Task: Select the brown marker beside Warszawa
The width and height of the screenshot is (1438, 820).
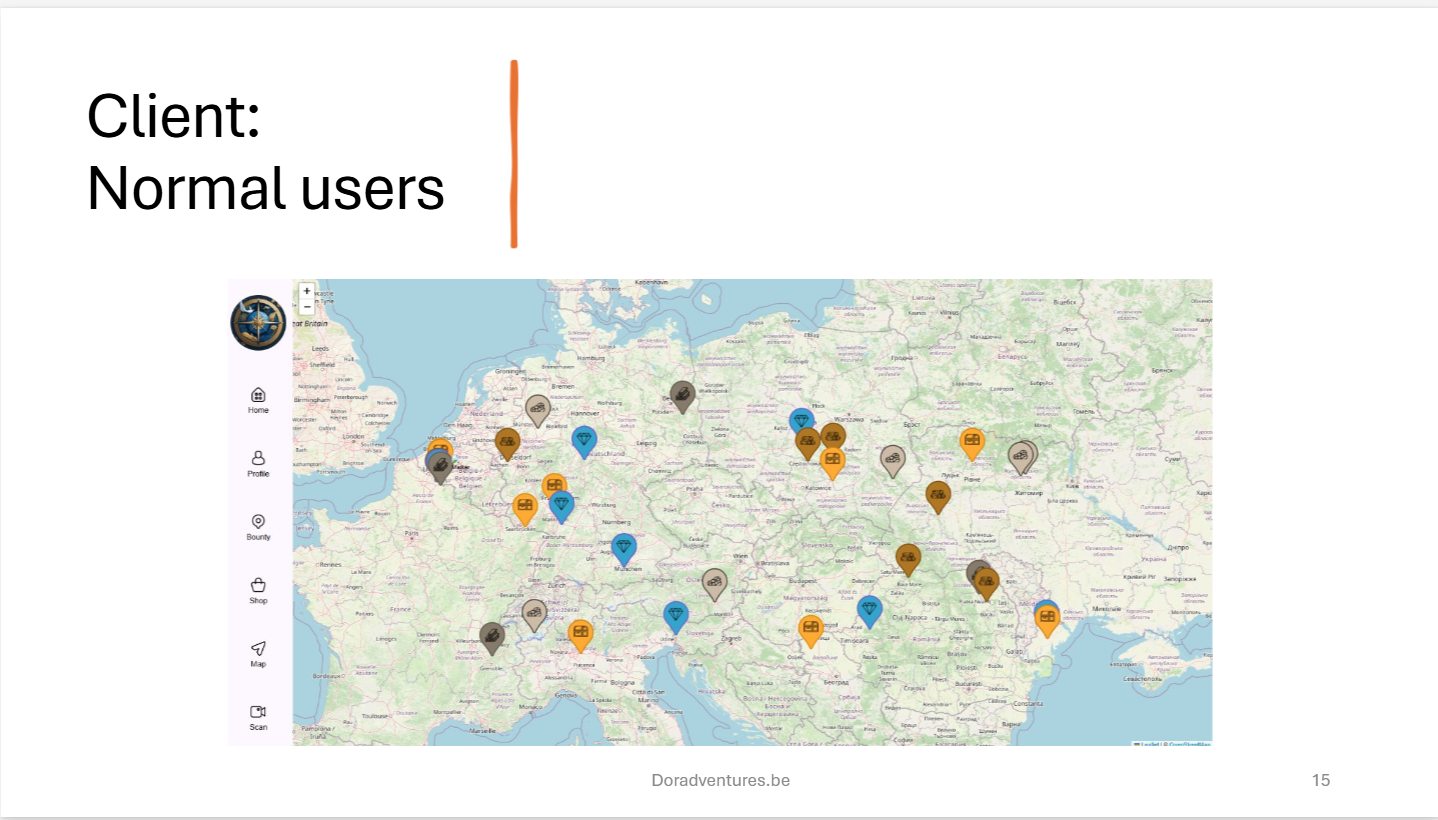Action: tap(833, 437)
